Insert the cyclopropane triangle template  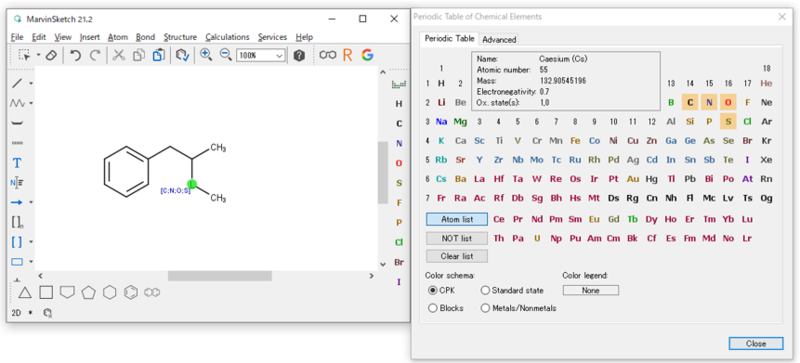pos(25,293)
